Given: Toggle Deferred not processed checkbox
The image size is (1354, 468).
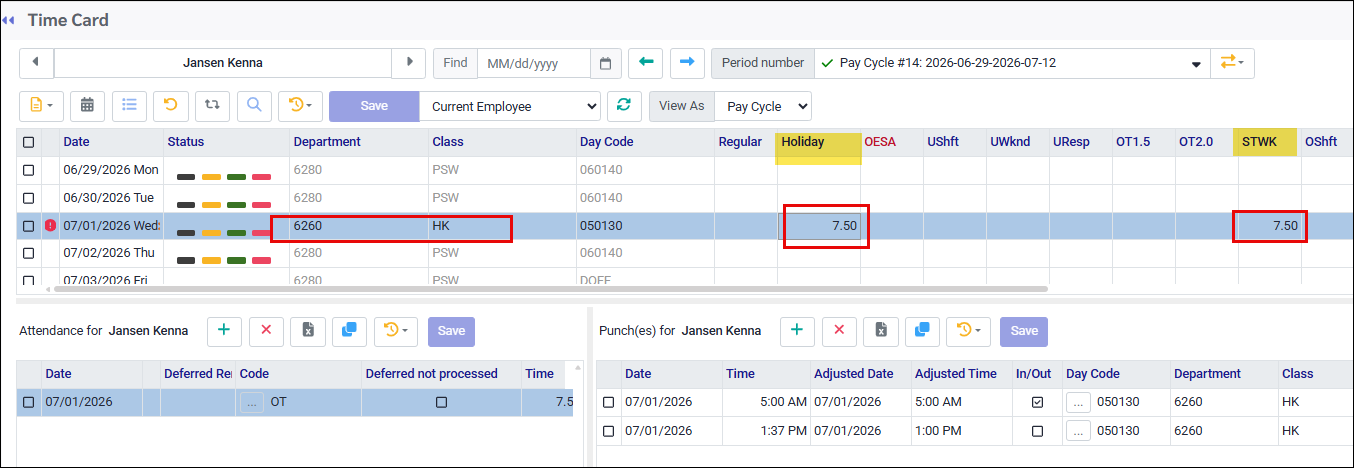Looking at the screenshot, I should (441, 402).
